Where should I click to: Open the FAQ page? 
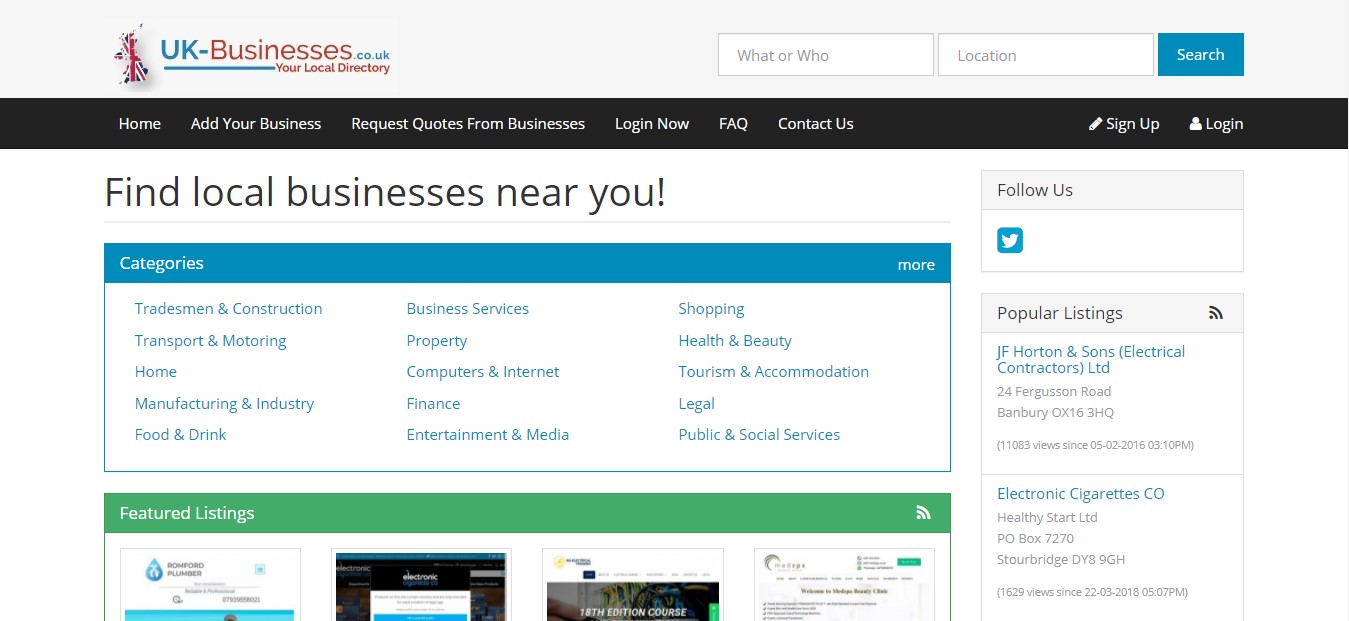click(733, 124)
